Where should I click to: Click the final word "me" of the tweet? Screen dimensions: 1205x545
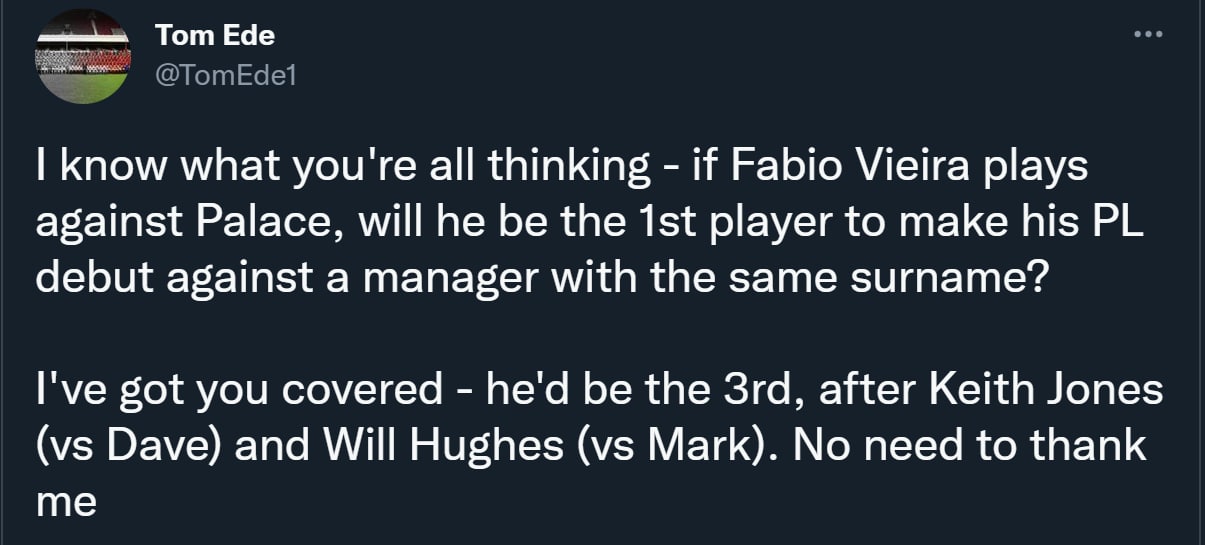(x=66, y=500)
